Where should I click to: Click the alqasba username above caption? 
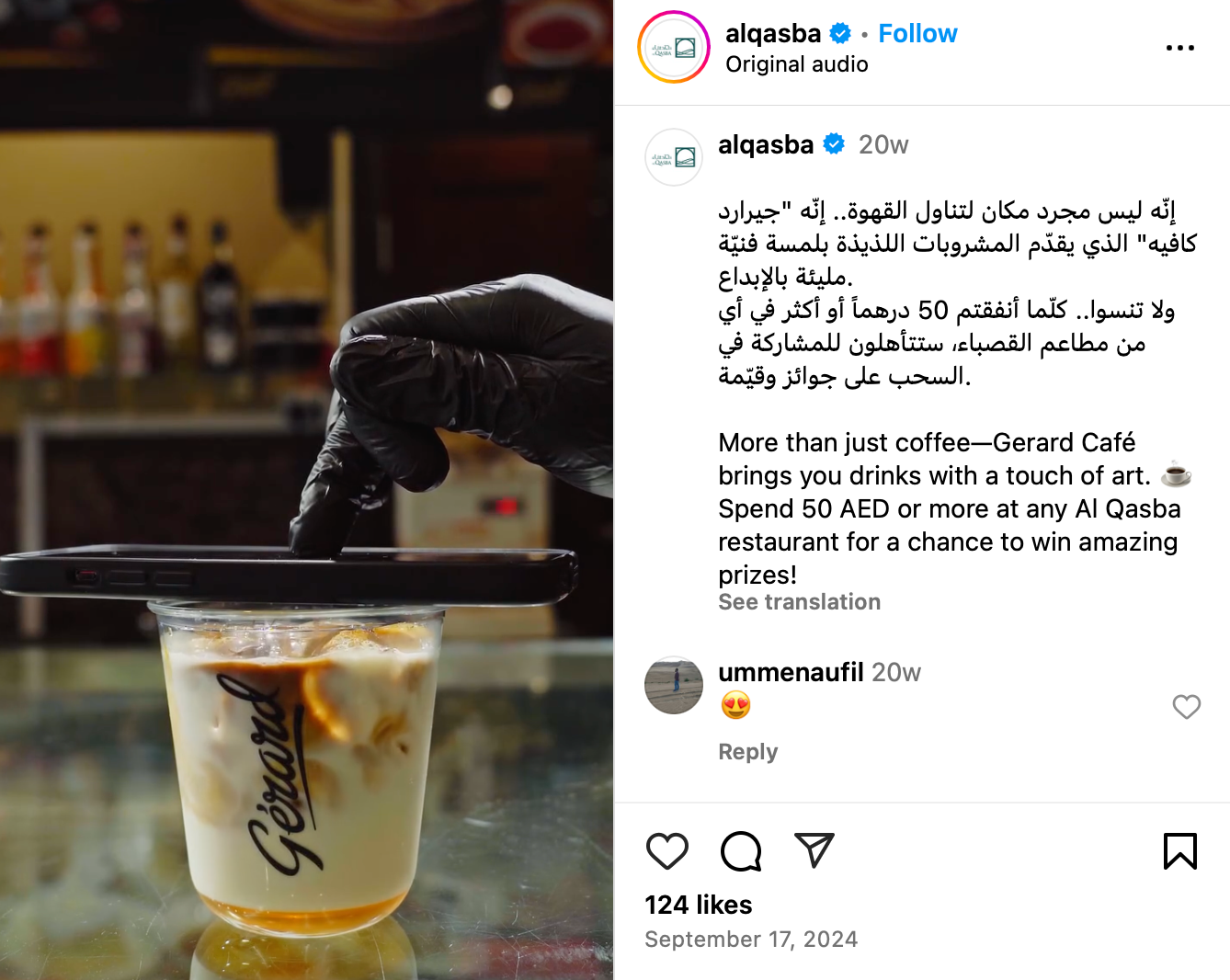tap(766, 145)
